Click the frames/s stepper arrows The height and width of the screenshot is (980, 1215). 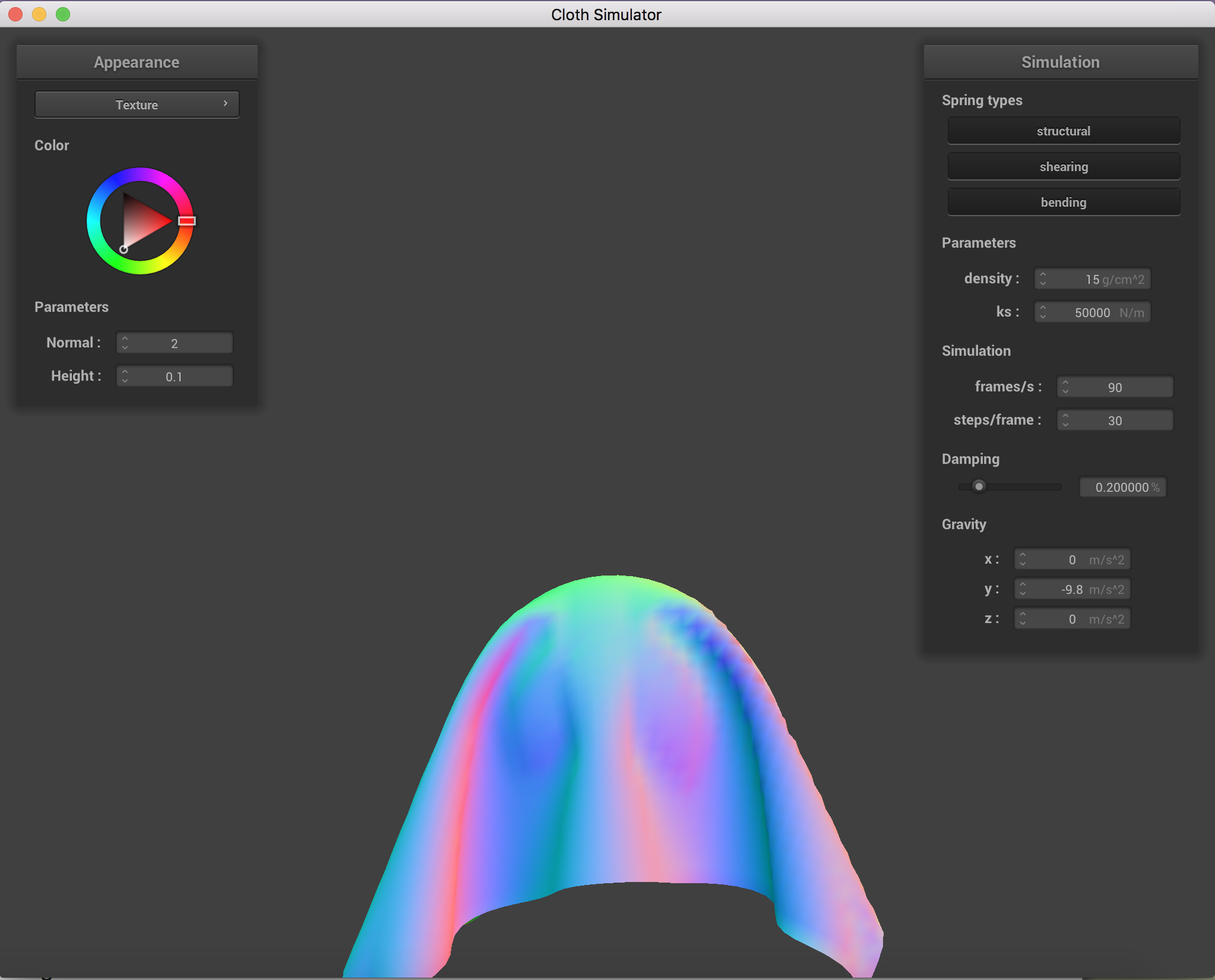pyautogui.click(x=1065, y=387)
